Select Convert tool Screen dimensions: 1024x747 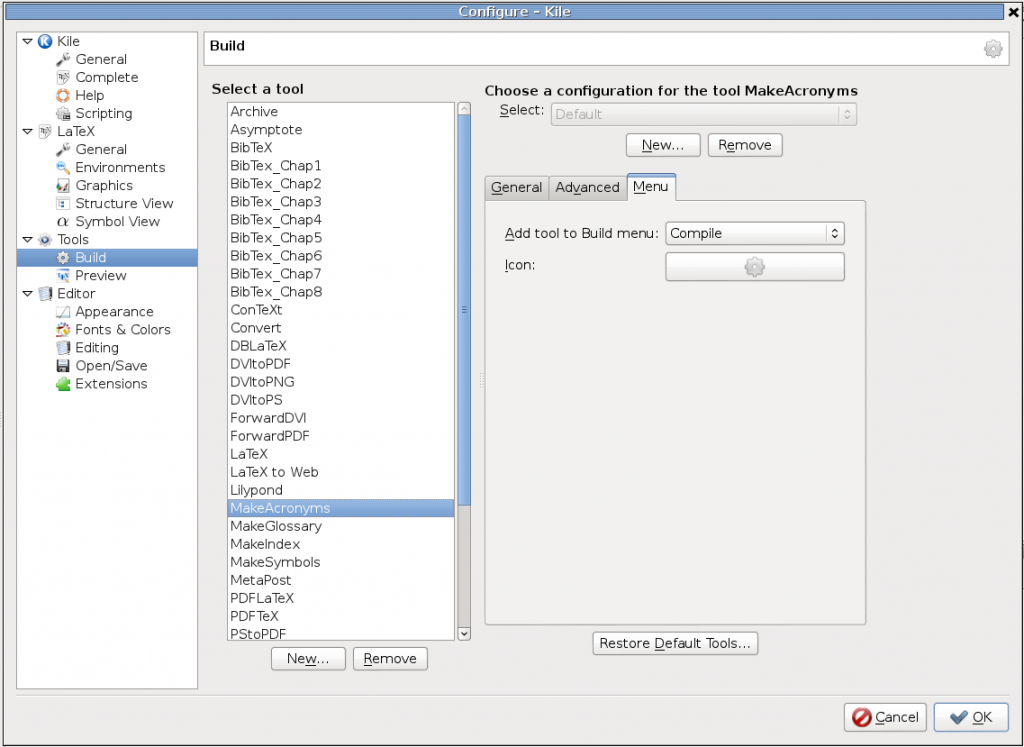[340, 328]
